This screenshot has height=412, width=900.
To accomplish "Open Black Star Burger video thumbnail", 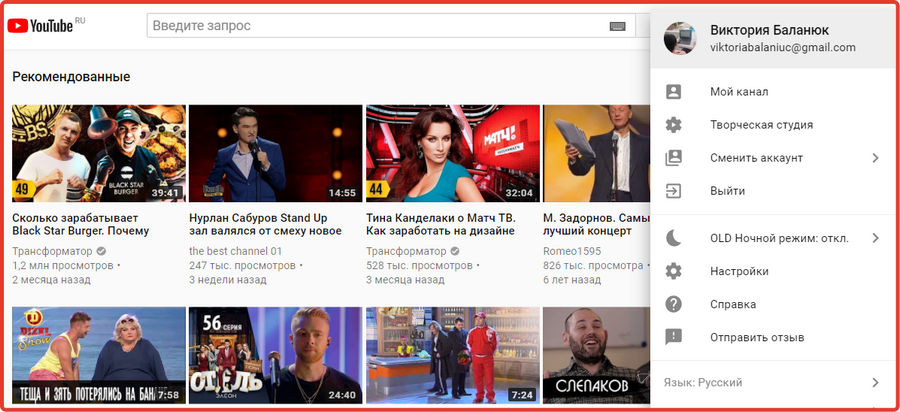I will click(x=99, y=153).
